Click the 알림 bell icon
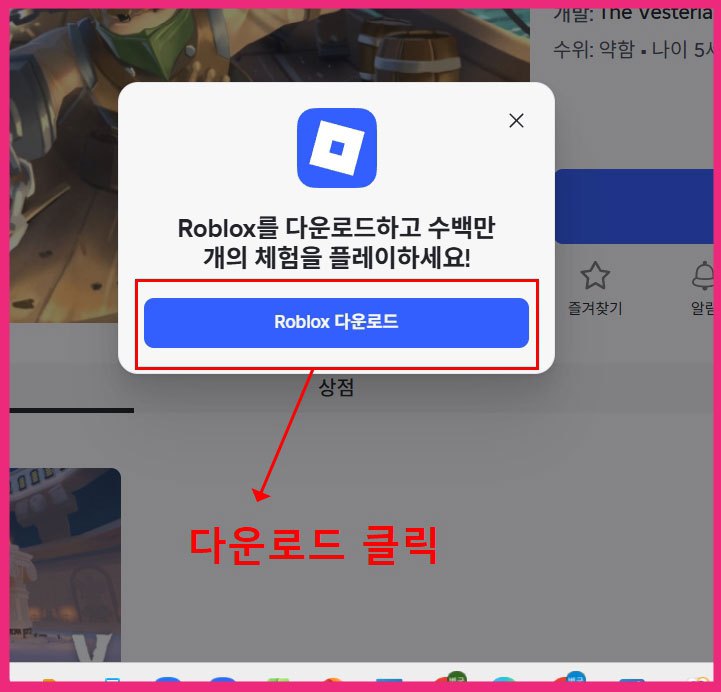The width and height of the screenshot is (721, 692). point(704,275)
